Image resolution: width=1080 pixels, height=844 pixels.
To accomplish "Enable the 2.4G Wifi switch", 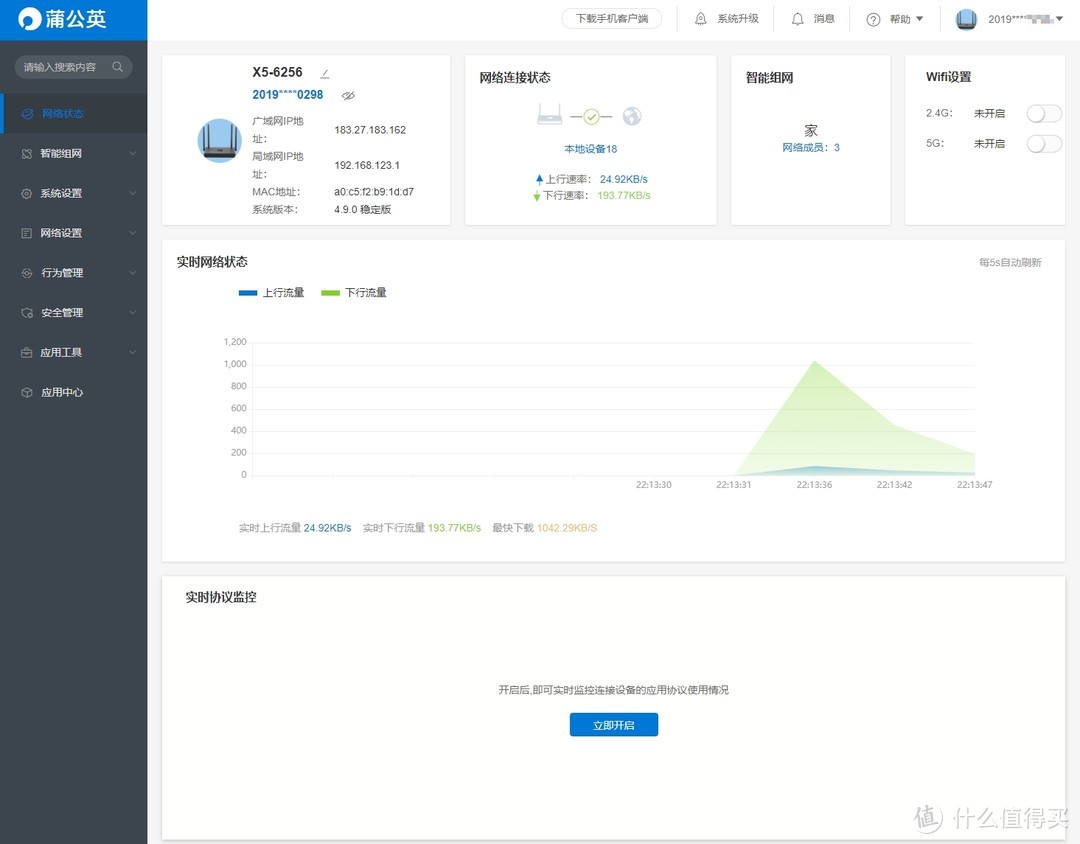I will (1043, 114).
